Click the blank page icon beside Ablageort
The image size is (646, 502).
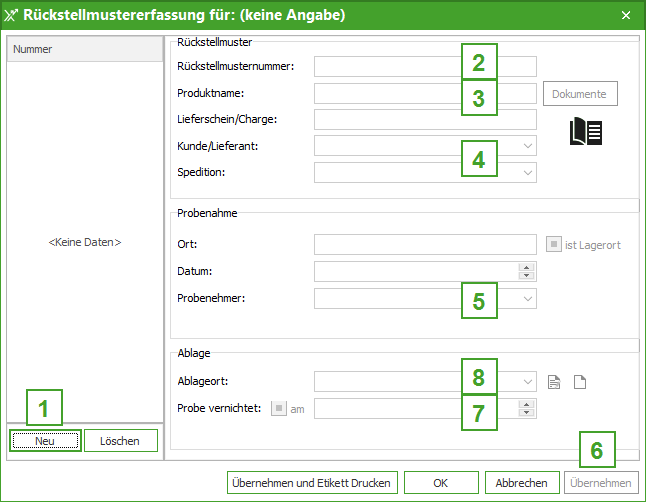579,381
